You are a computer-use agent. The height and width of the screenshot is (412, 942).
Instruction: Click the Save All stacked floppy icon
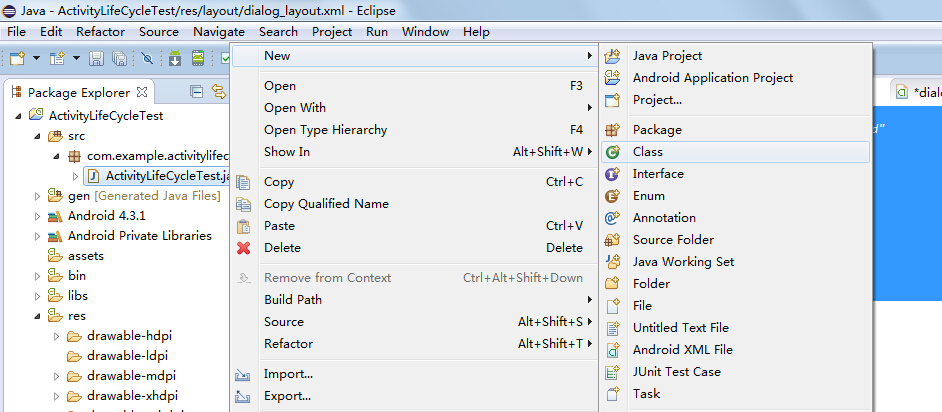[120, 58]
